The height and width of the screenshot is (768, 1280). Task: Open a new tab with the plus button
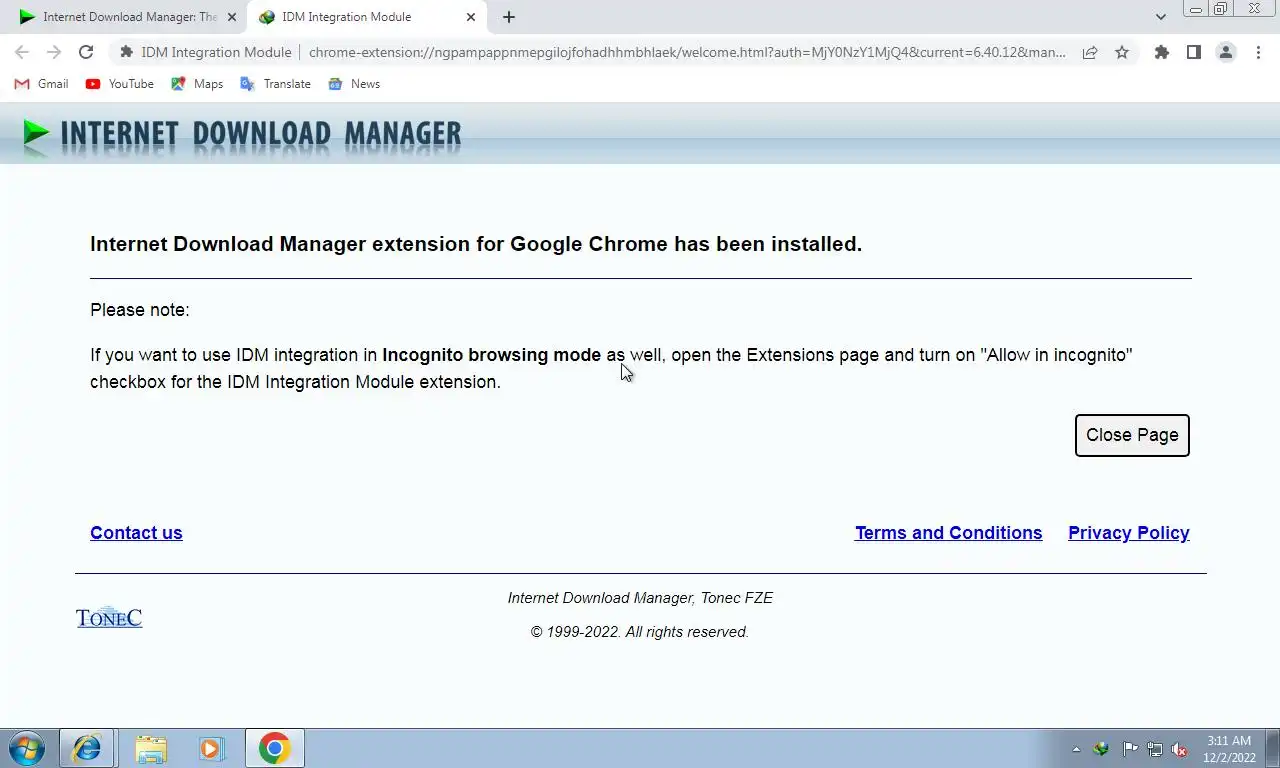tap(509, 17)
